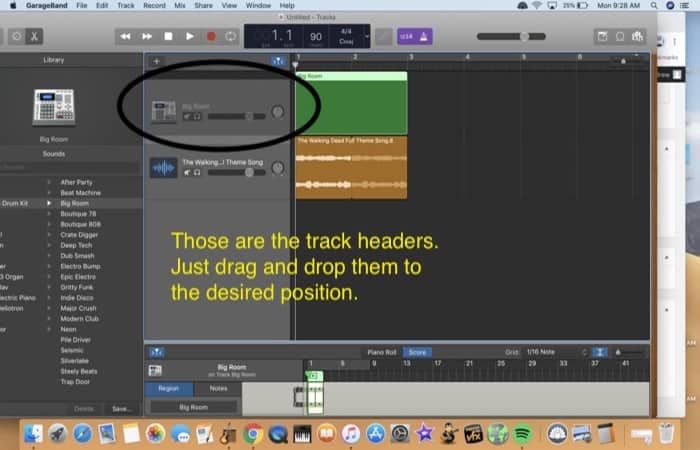Toggle the metronome button

pyautogui.click(x=424, y=37)
